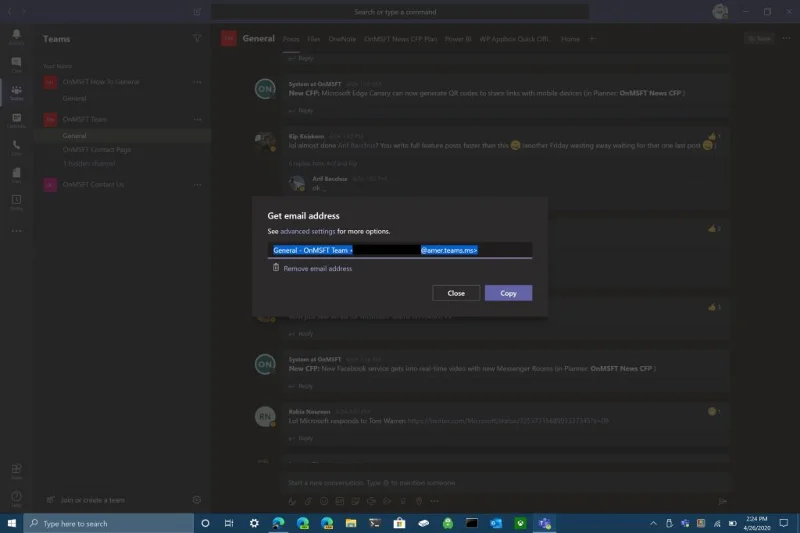The width and height of the screenshot is (800, 533).
Task: Attach a file to message
Action: [x=308, y=501]
